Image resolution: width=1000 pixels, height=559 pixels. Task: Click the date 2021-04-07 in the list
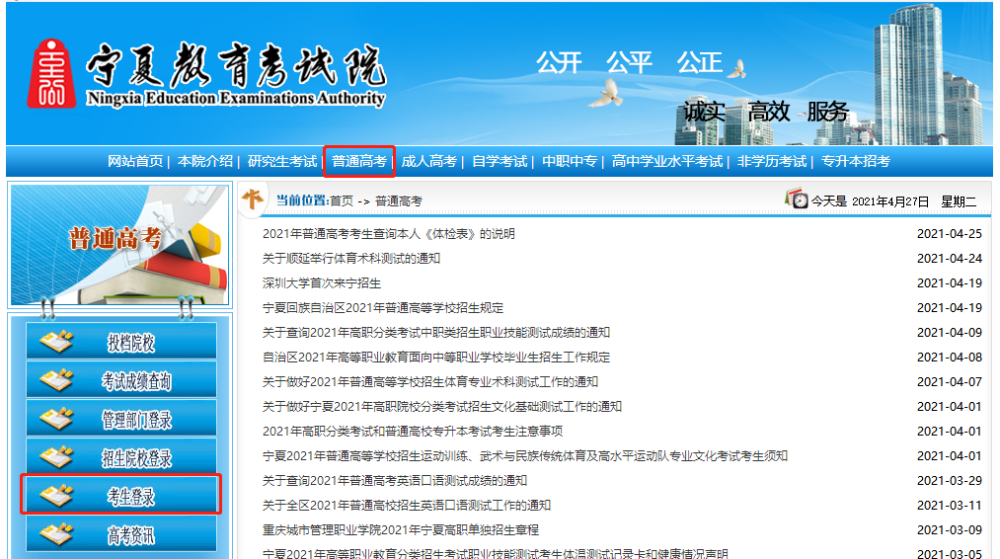pos(949,382)
